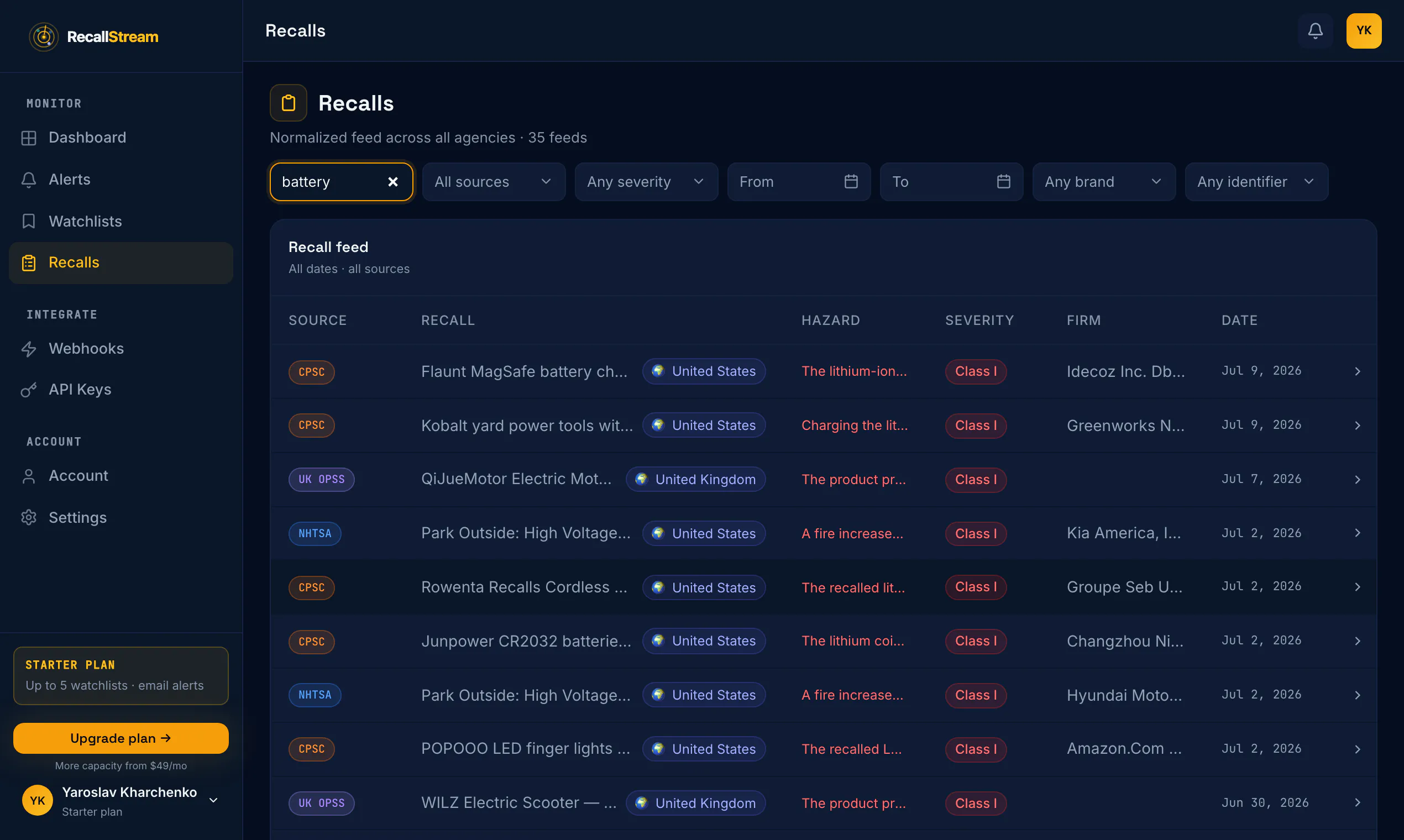Open Junpower CR2032 row chevron

pos(1357,641)
